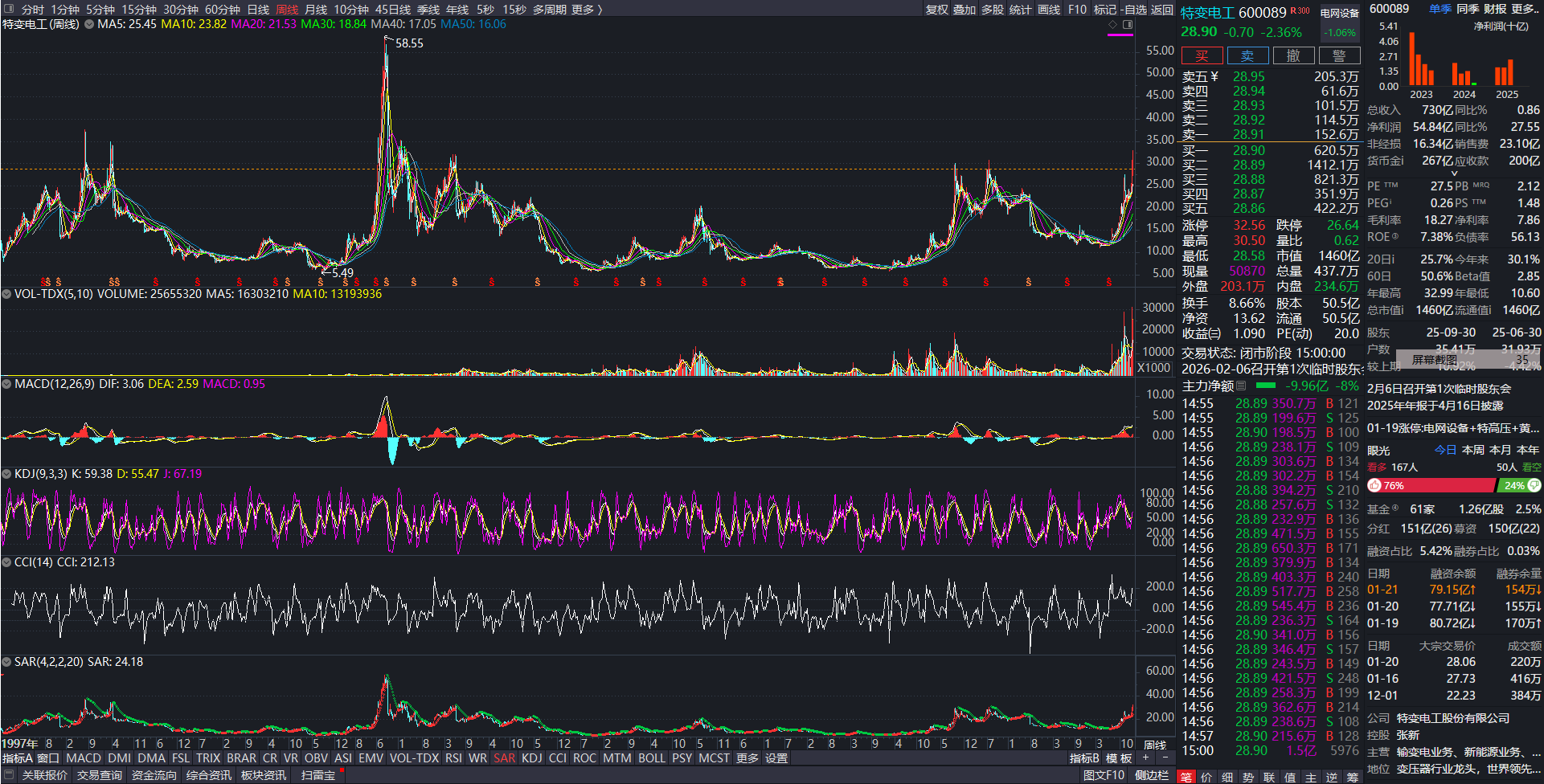Viewport: 1544px width, 784px height.
Task: Click the red 买 buy button
Action: [x=1202, y=55]
